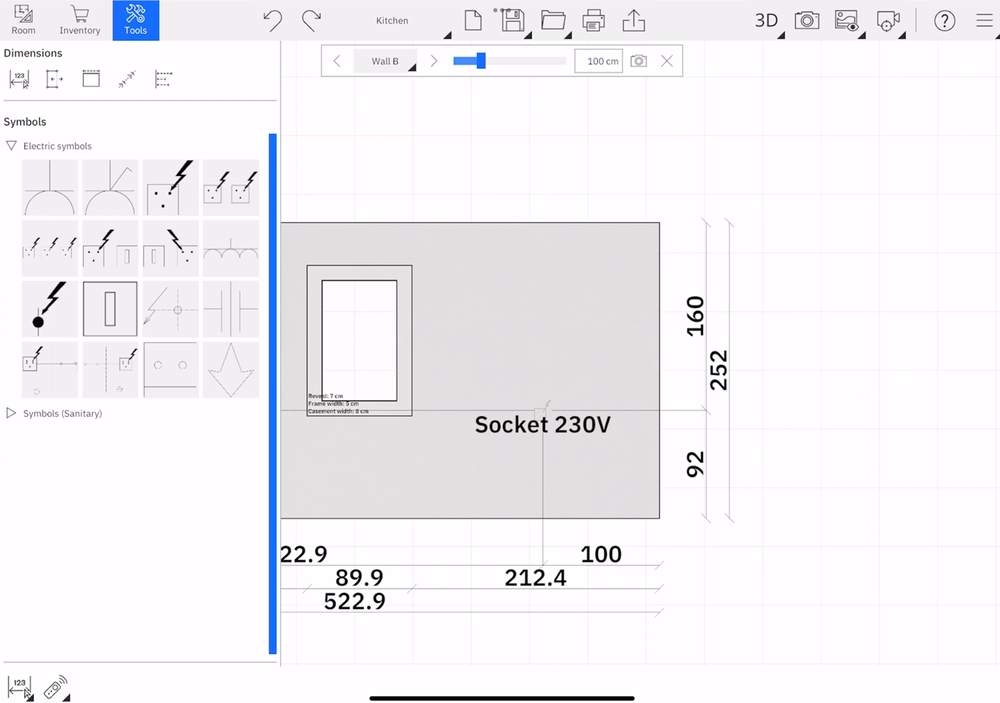The height and width of the screenshot is (703, 1000).
Task: Select the second dimension tool with arrows
Action: (x=54, y=79)
